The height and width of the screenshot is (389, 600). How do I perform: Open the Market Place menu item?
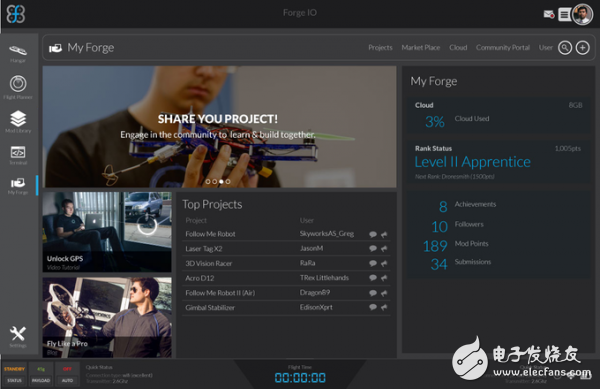point(421,47)
